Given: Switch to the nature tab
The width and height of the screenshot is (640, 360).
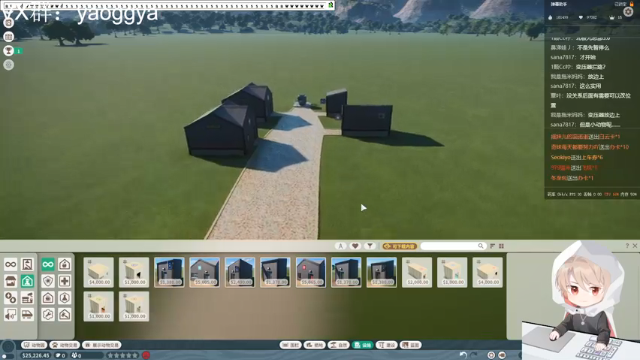Looking at the screenshot, I should [338, 345].
